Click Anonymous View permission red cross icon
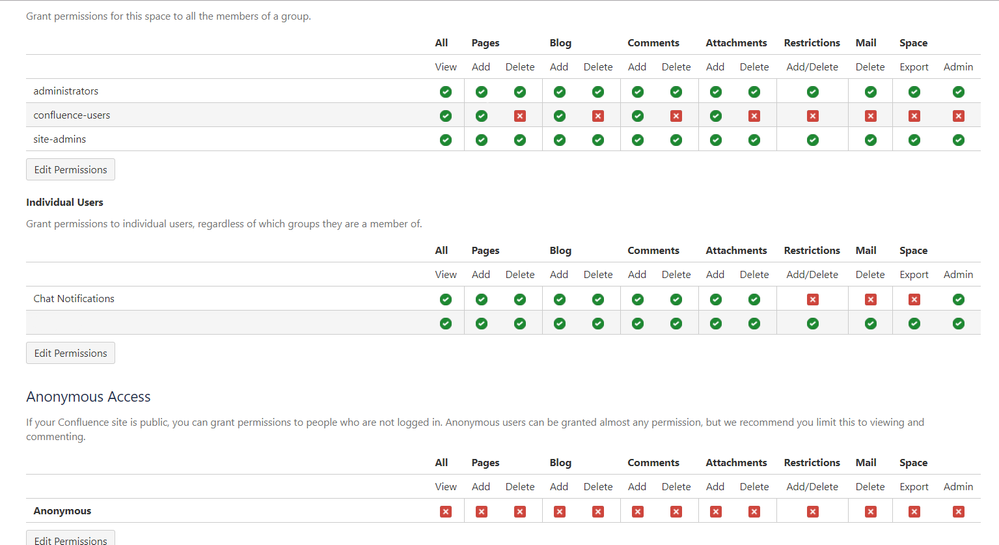This screenshot has height=545, width=999. pos(445,511)
